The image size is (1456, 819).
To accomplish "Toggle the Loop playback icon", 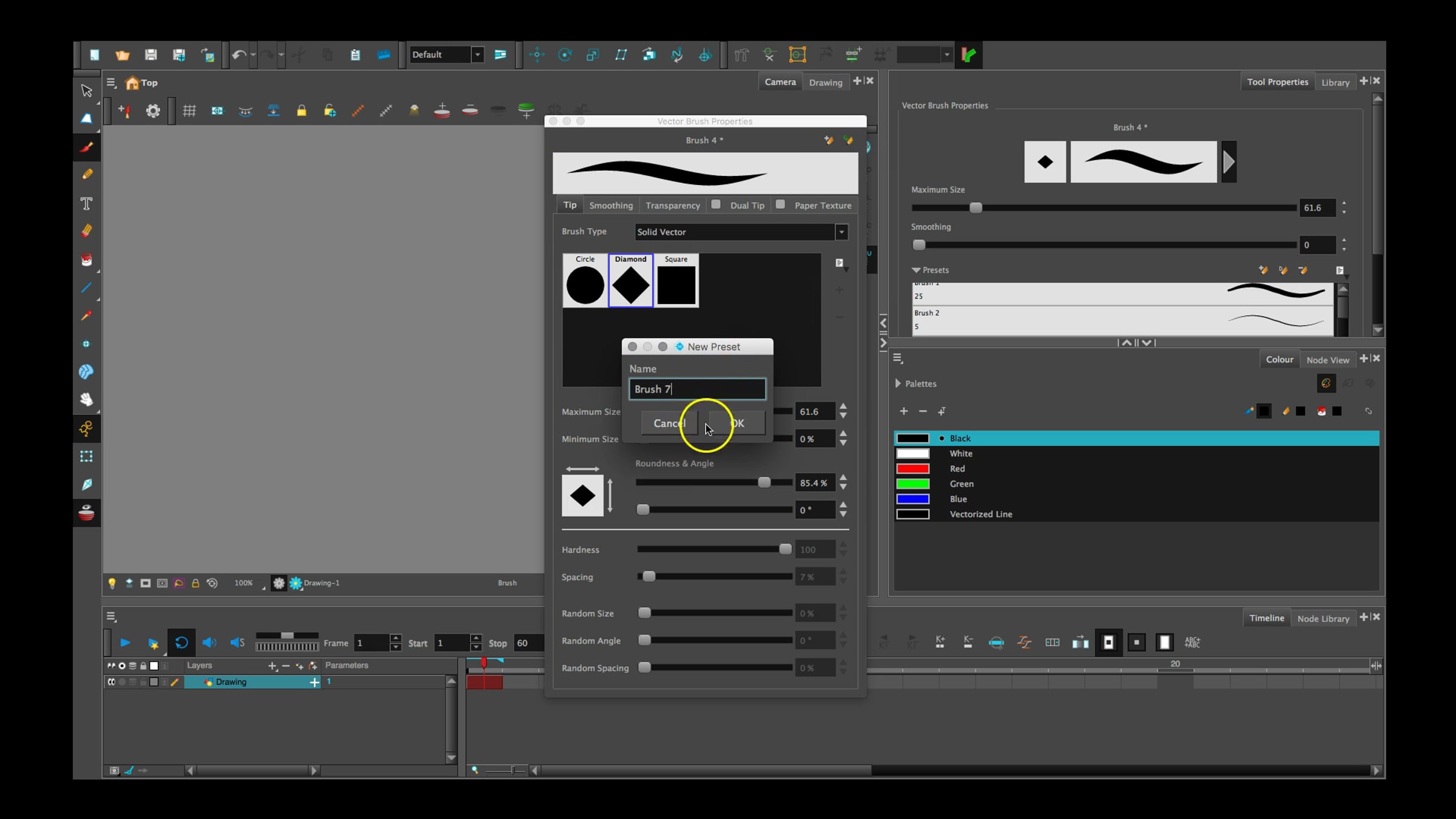I will coord(181,642).
